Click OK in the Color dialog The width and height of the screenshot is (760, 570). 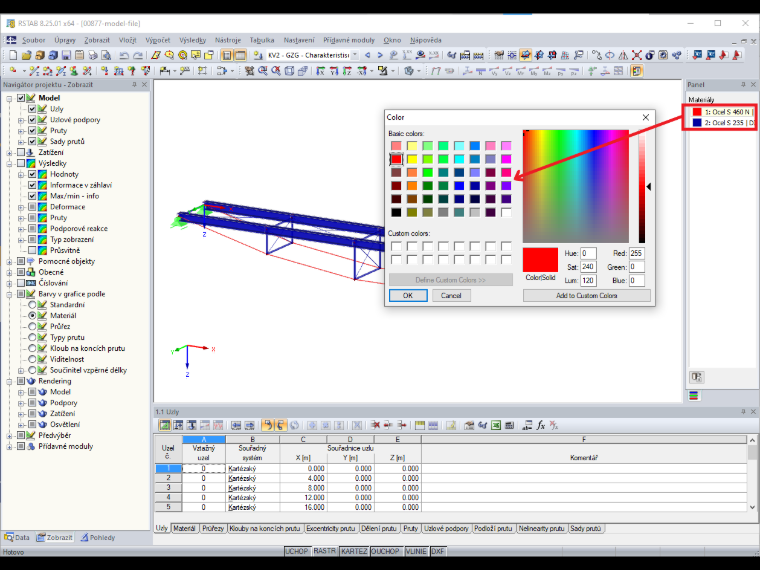click(408, 295)
